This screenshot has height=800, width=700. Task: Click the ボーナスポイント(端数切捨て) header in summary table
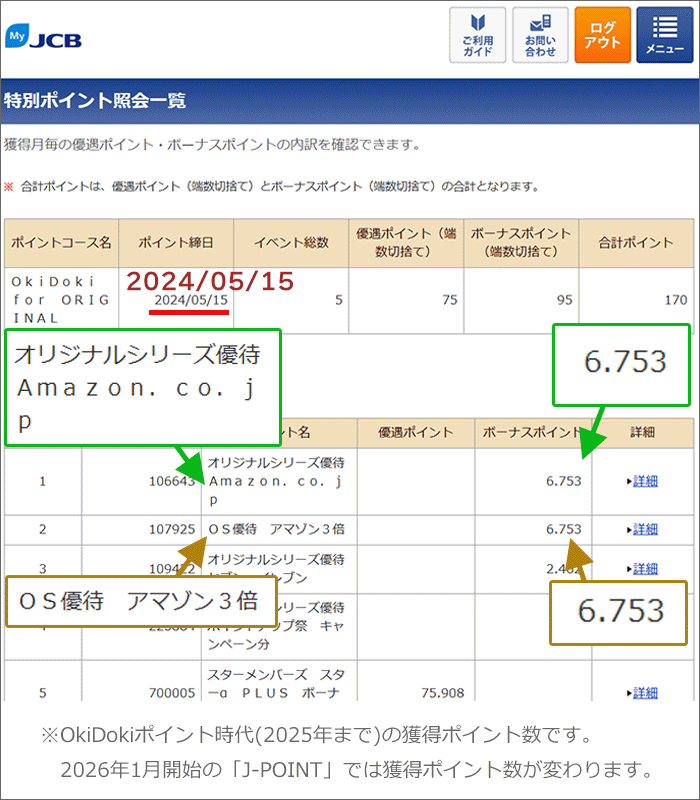coord(521,243)
